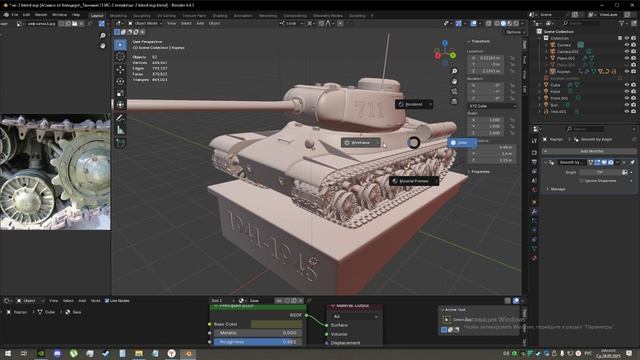Select the Measure tool
Viewport: 640px width, 360px height.
point(120,130)
